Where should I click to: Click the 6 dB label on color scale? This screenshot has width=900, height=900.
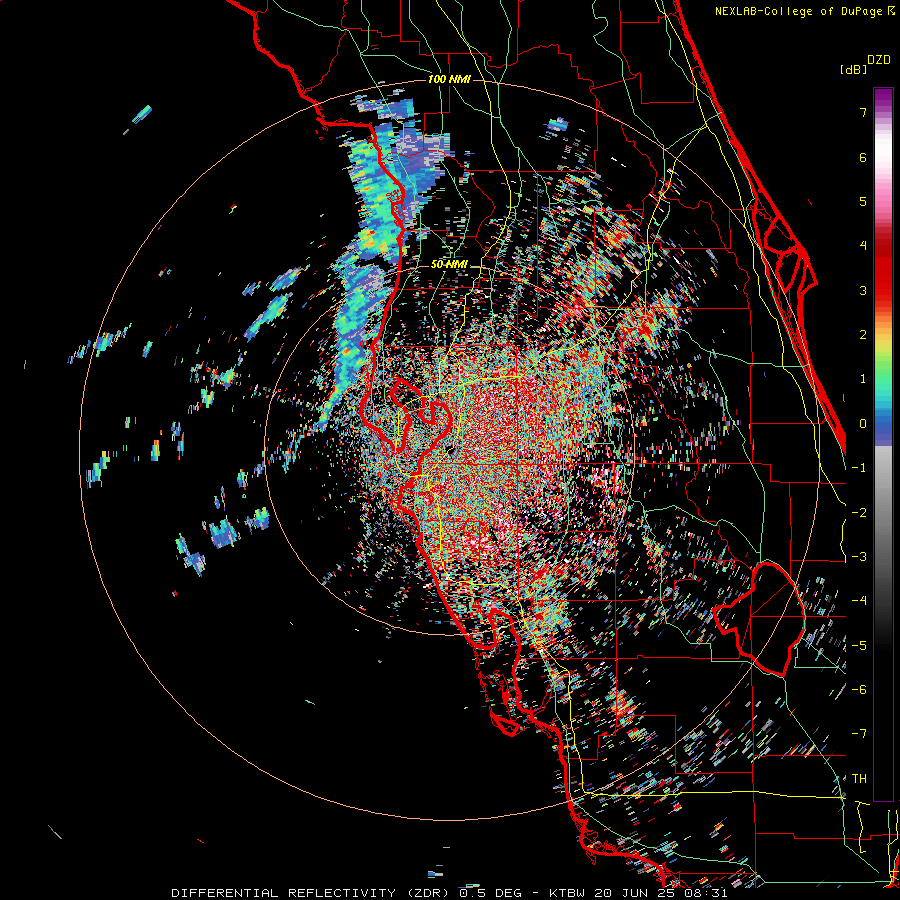pyautogui.click(x=863, y=157)
